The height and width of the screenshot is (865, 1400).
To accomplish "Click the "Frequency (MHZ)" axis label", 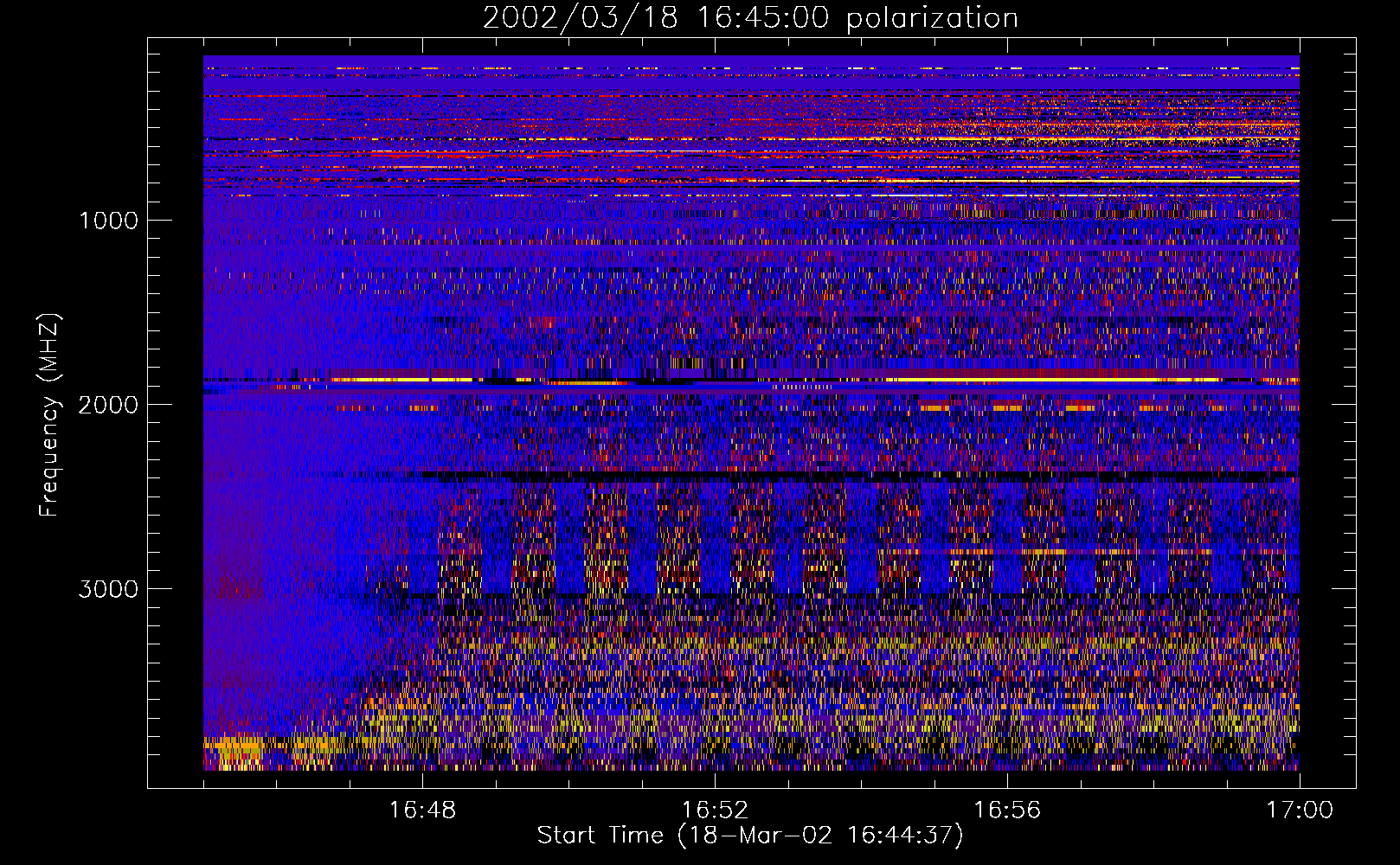I will [x=49, y=415].
